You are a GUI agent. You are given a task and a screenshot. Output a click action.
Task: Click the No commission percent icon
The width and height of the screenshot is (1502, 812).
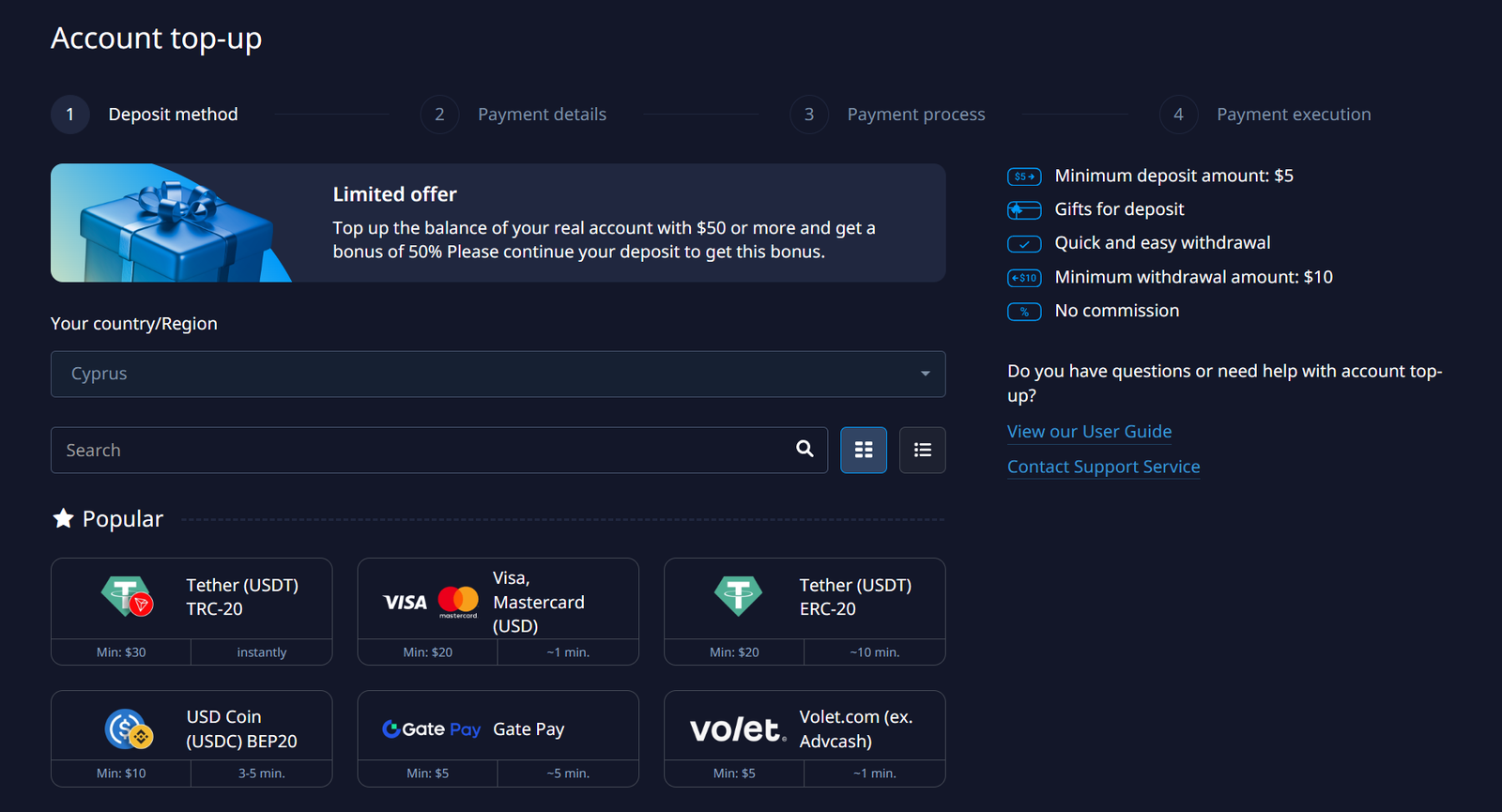(1024, 312)
